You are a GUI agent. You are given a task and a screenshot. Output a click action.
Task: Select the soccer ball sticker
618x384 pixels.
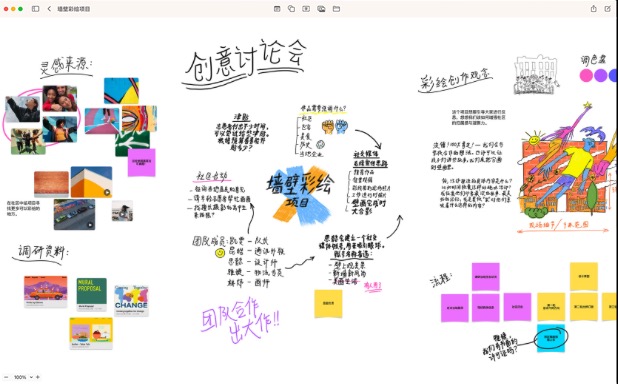320,144
